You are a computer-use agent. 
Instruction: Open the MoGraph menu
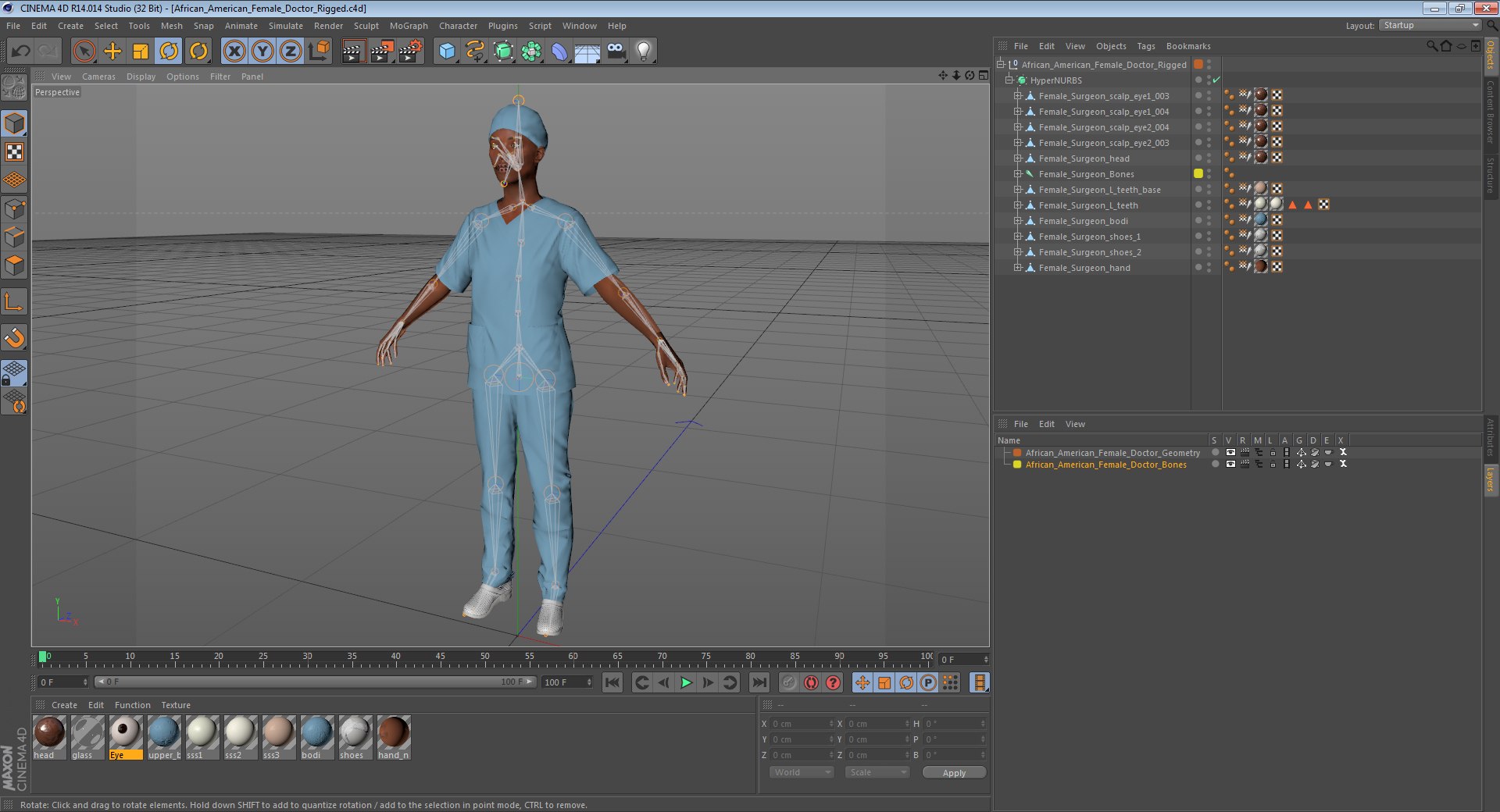(x=409, y=26)
